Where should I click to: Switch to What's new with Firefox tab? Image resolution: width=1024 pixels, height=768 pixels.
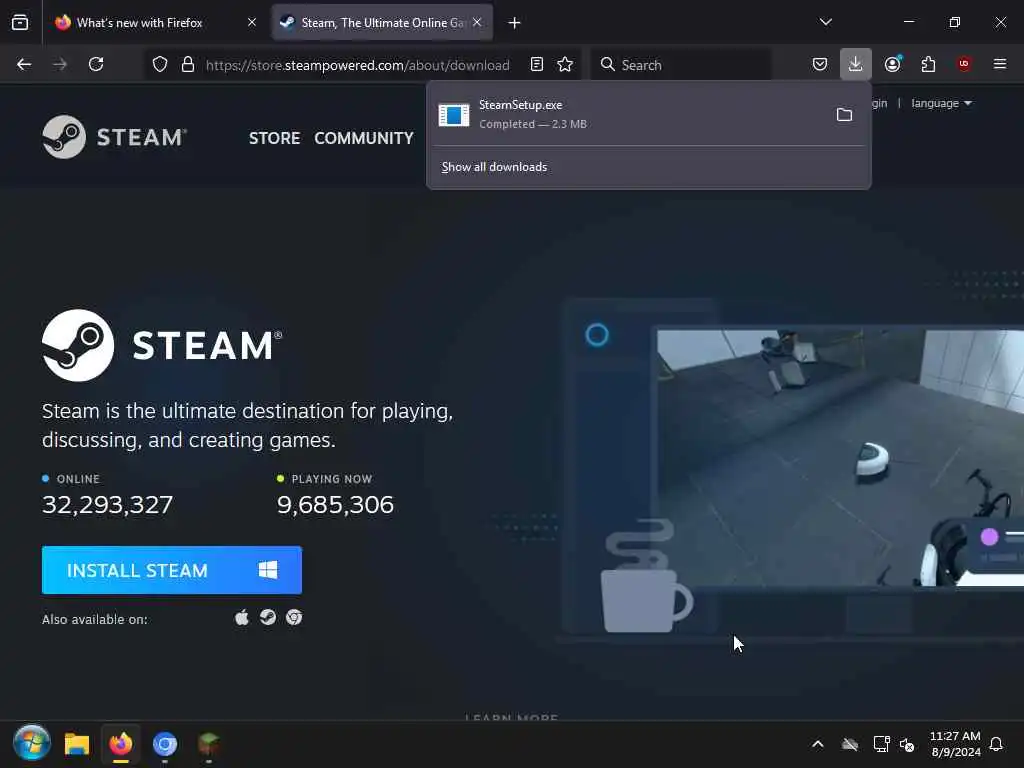coord(155,23)
